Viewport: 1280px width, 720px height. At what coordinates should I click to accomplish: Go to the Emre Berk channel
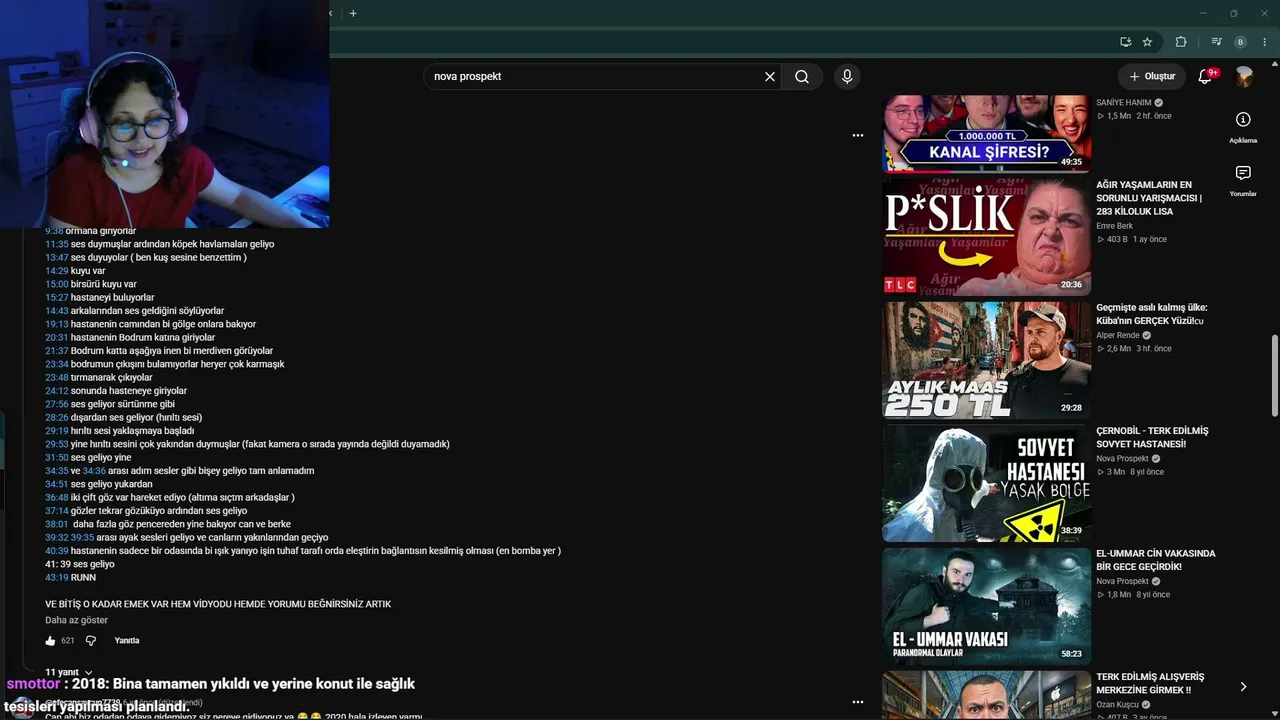1114,226
